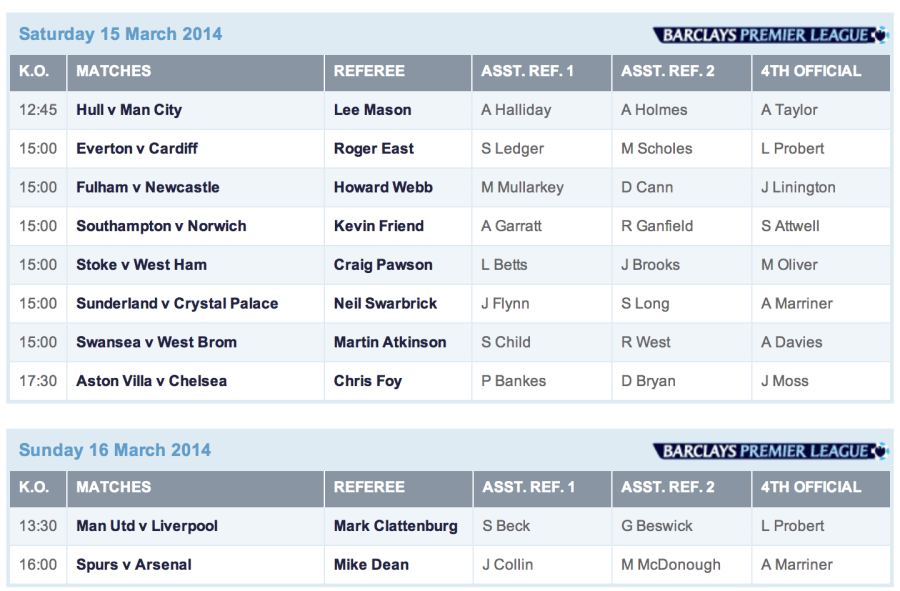Screen dimensions: 900x591
Task: Select the Everton v Cardiff fixture
Action: point(137,149)
